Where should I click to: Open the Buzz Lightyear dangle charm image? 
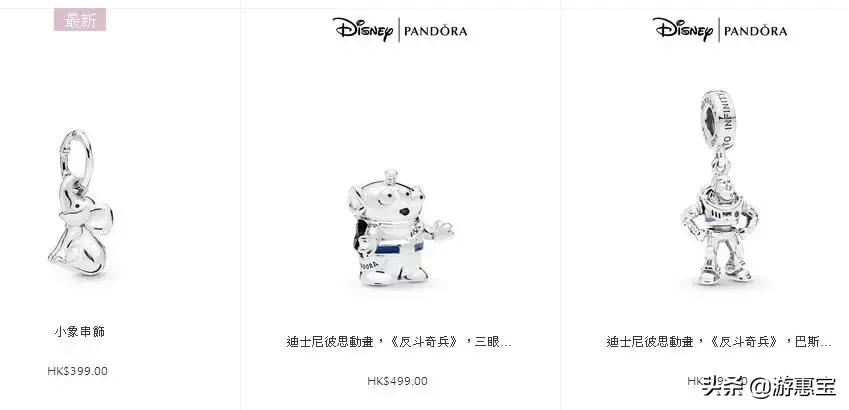tap(719, 187)
